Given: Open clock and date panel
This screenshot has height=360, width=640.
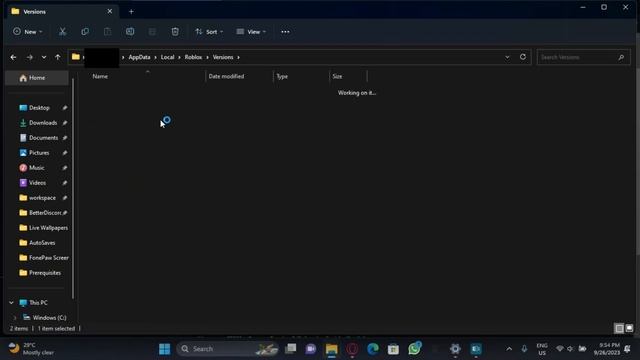Looking at the screenshot, I should click(607, 349).
